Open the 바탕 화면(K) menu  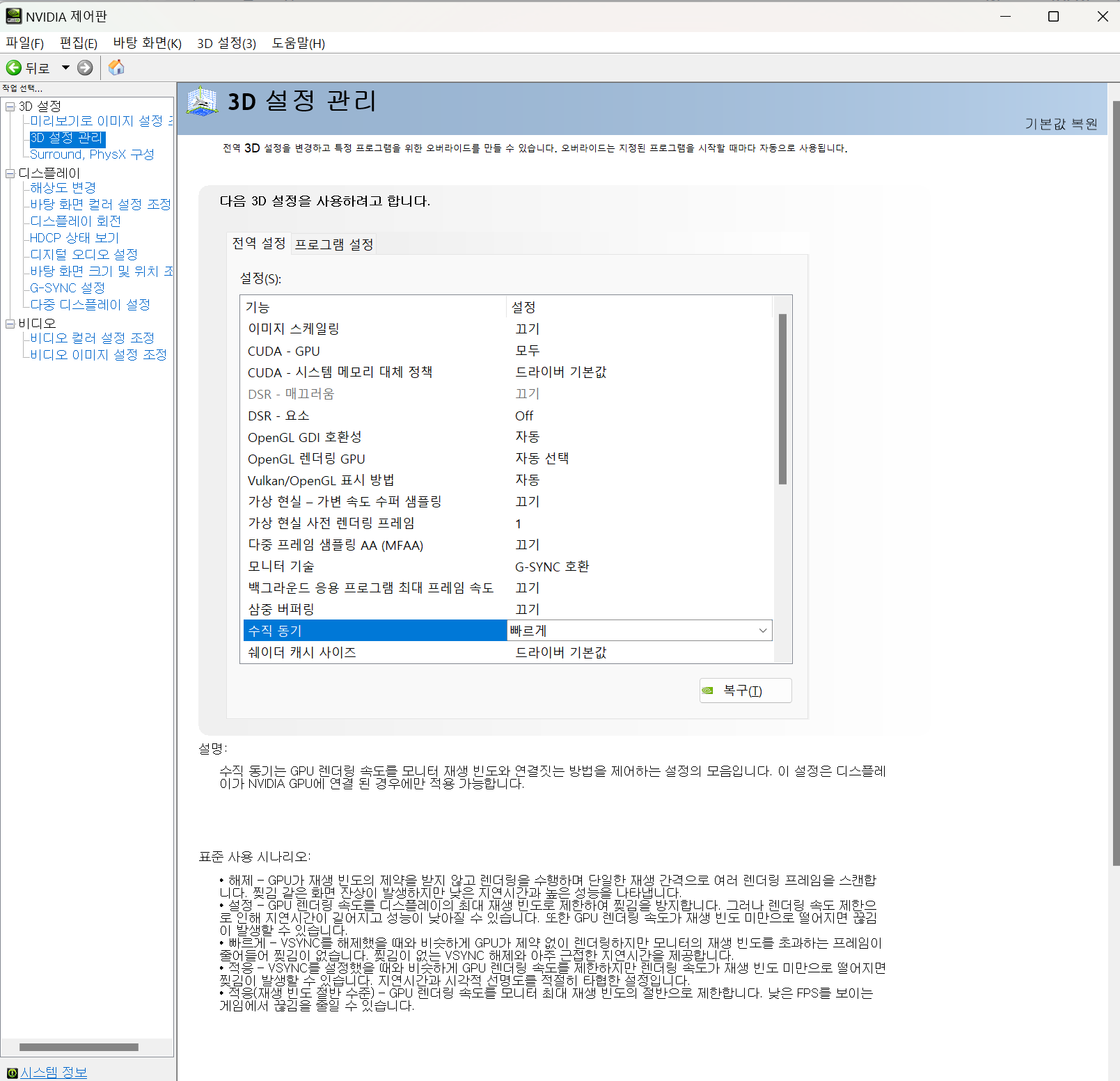tap(148, 43)
